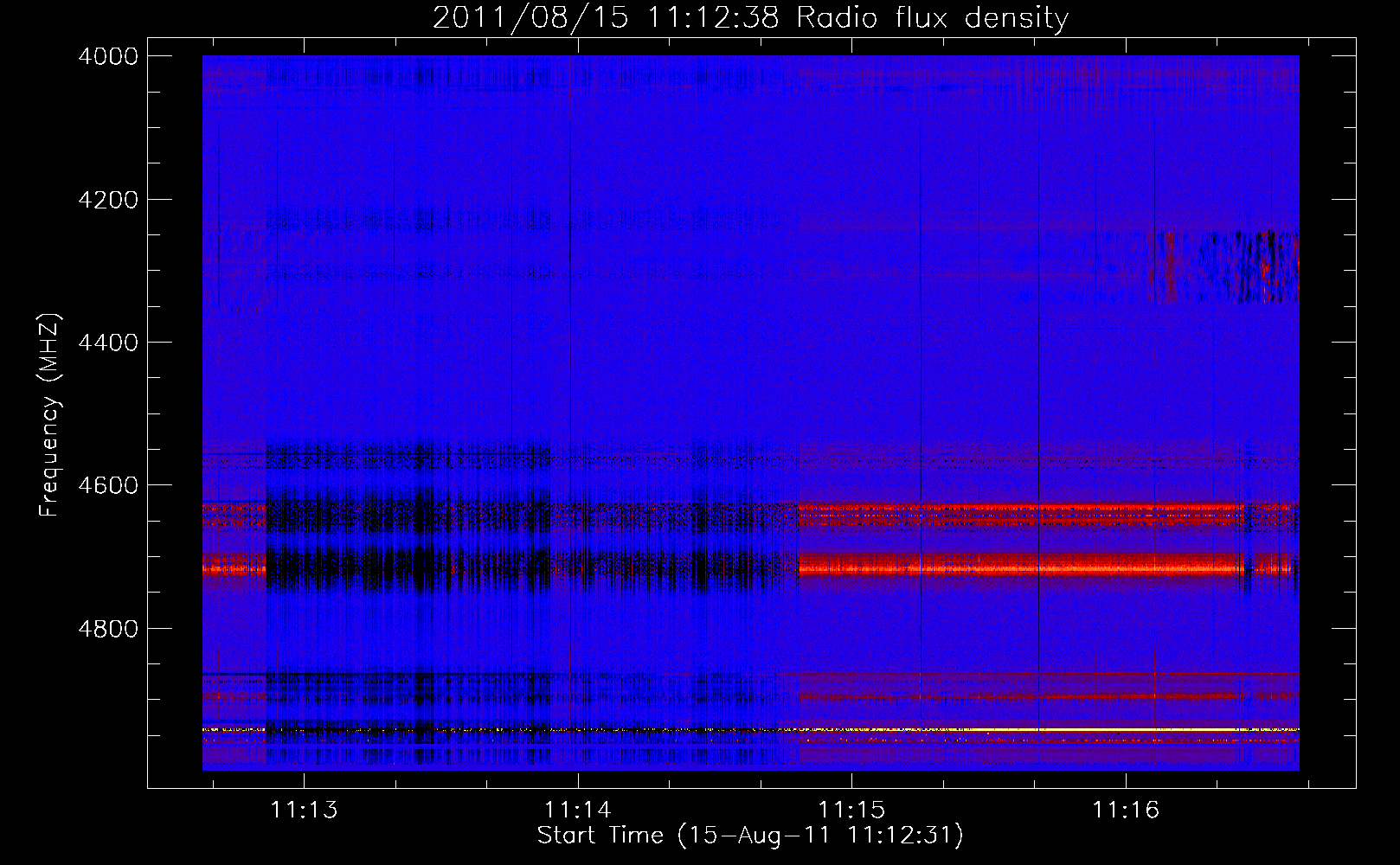Click the '4000' frequency axis label
The height and width of the screenshot is (865, 1400).
[108, 56]
